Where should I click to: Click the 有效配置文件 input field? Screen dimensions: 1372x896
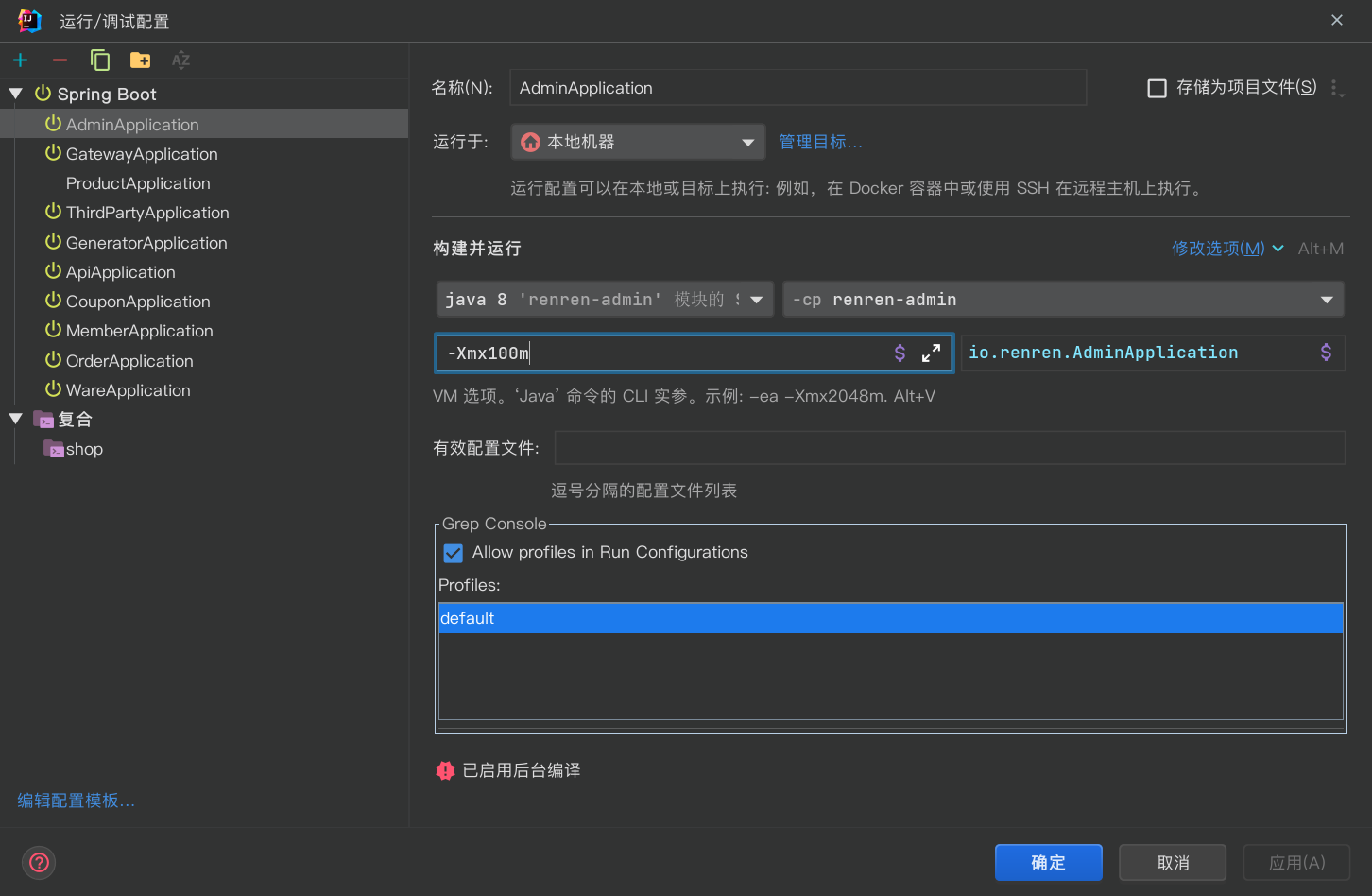point(950,448)
